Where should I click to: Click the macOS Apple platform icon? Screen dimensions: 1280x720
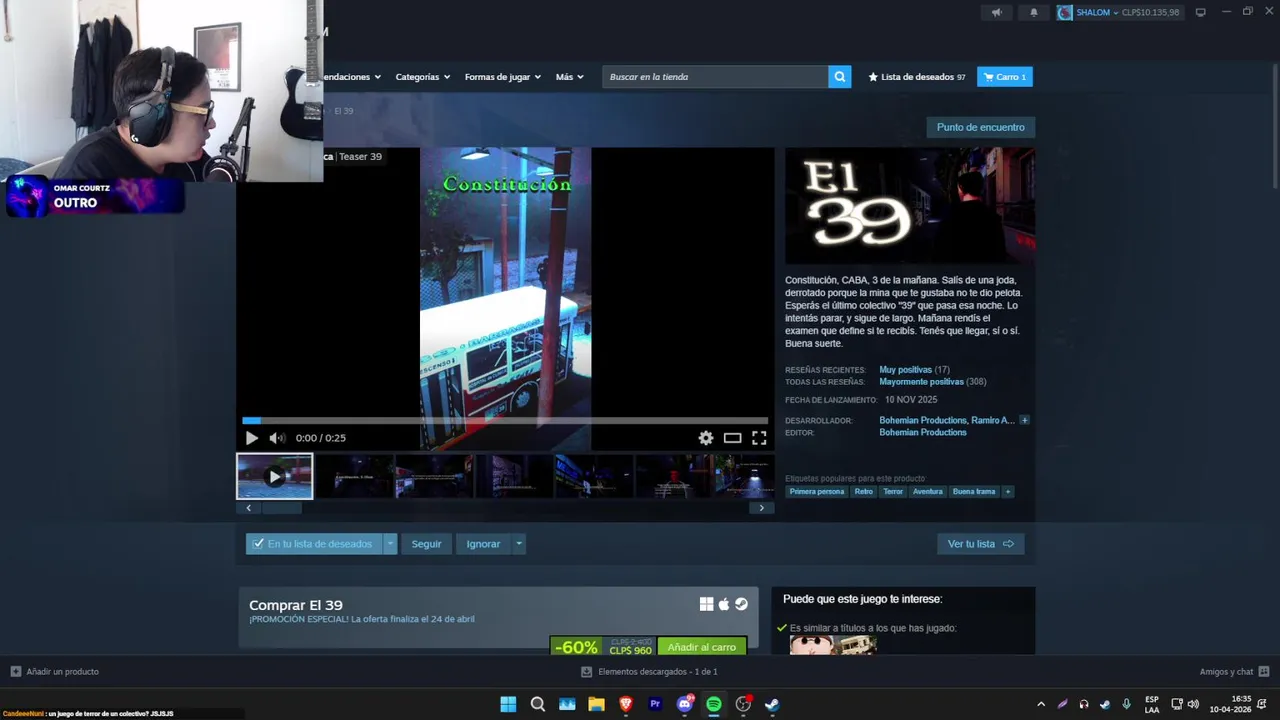pyautogui.click(x=724, y=604)
